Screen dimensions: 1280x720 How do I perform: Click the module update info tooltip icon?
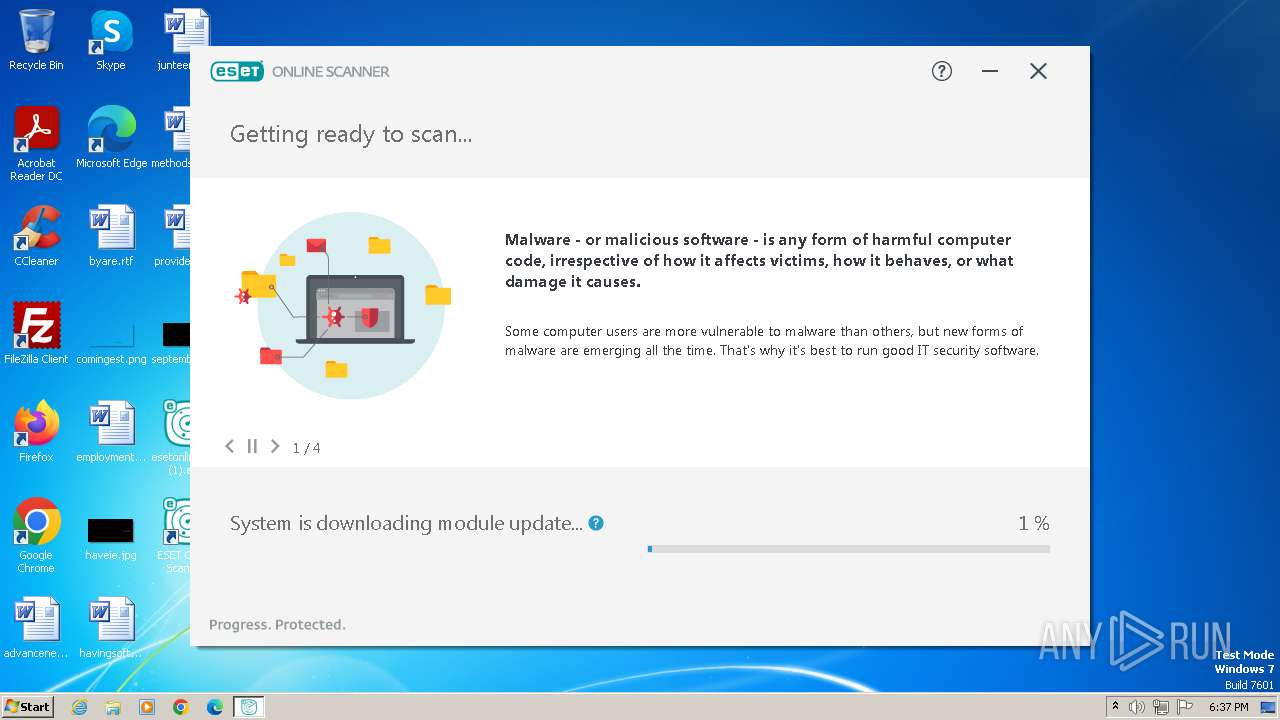click(x=596, y=523)
